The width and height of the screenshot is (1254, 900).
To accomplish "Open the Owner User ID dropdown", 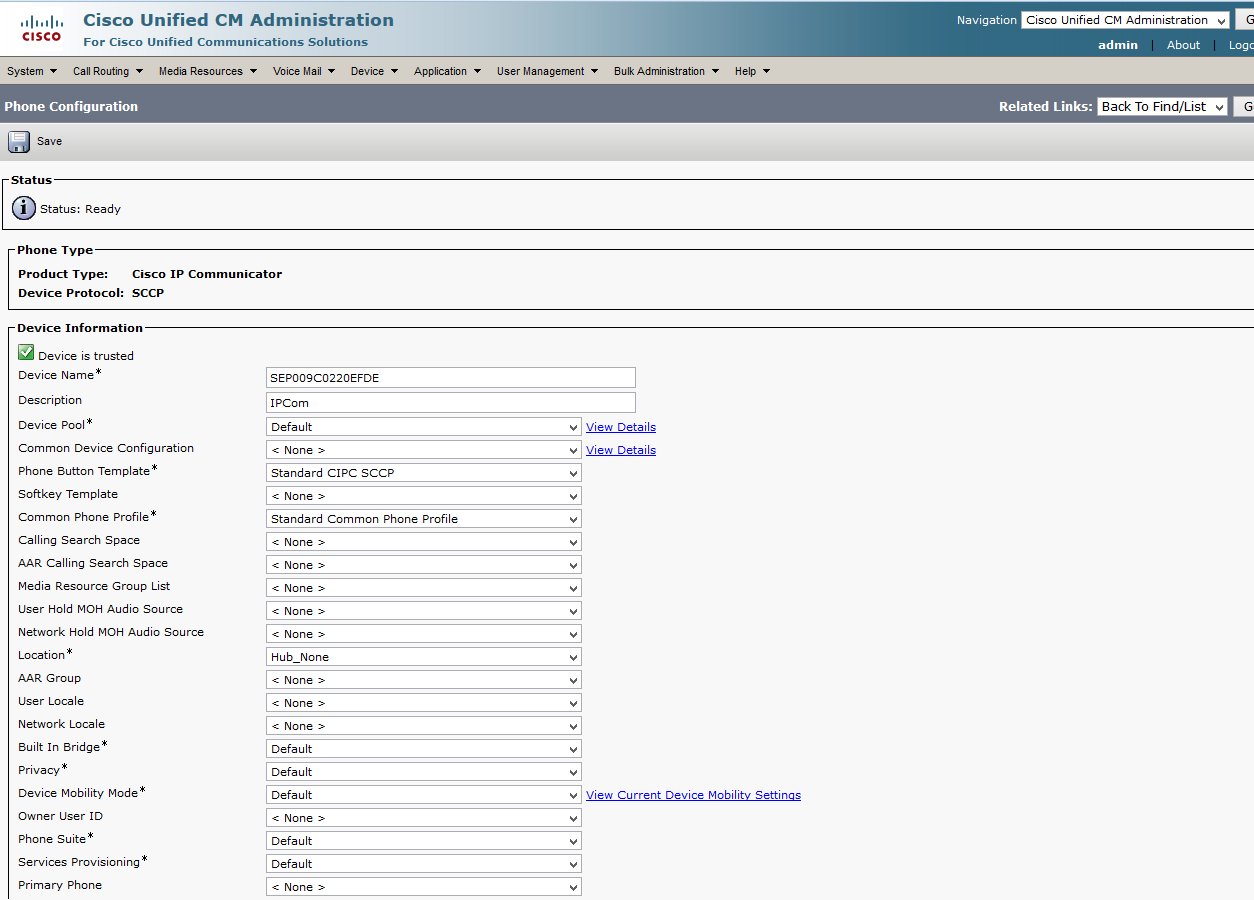I will 424,818.
